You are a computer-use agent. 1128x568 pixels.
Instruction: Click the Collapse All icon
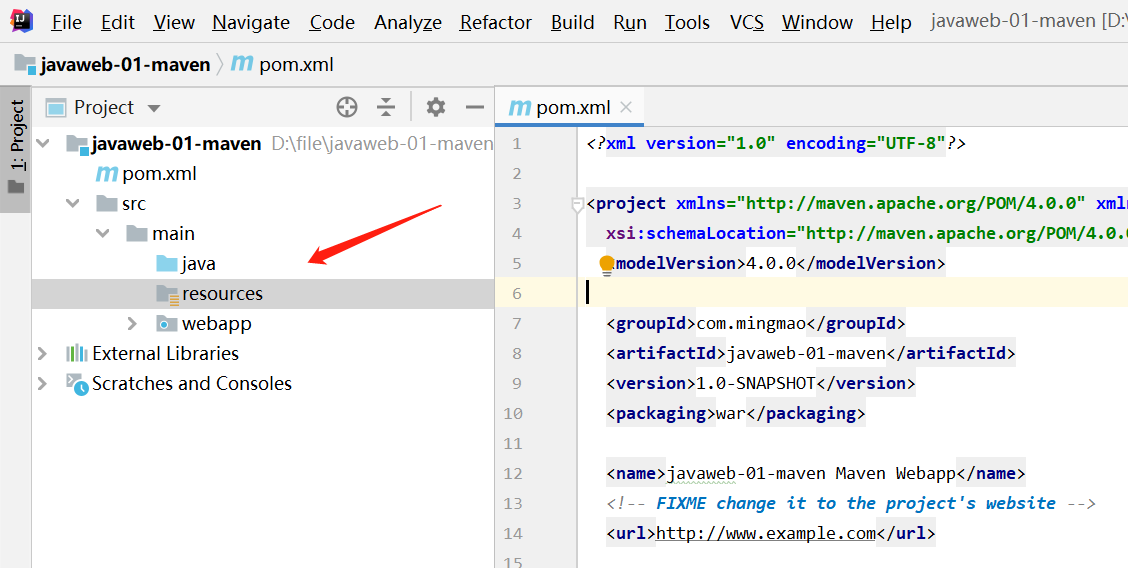(x=386, y=107)
